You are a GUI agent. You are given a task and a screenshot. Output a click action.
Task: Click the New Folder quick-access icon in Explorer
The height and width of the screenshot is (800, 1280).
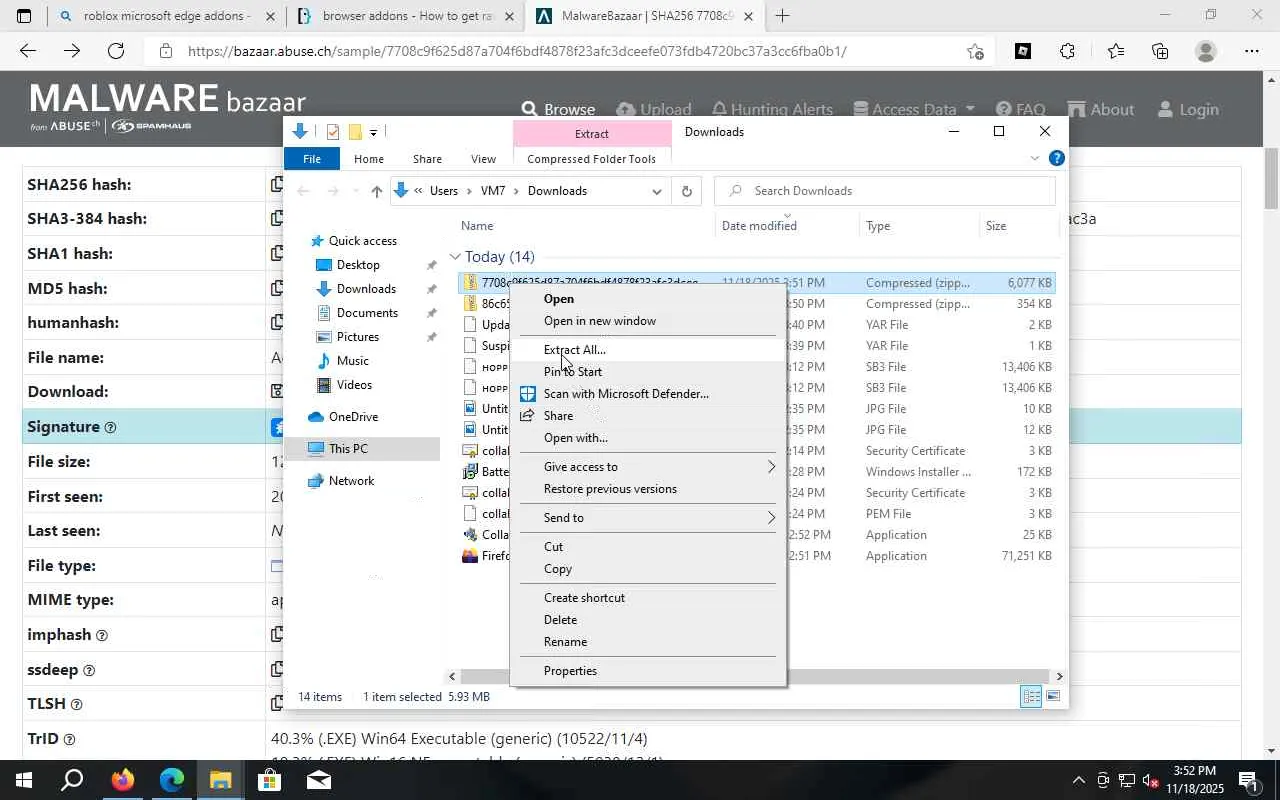click(354, 132)
